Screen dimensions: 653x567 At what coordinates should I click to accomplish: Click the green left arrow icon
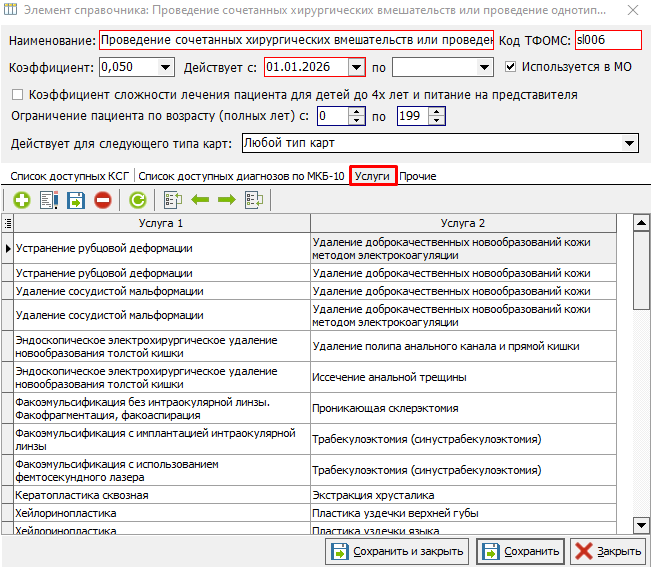coord(199,200)
